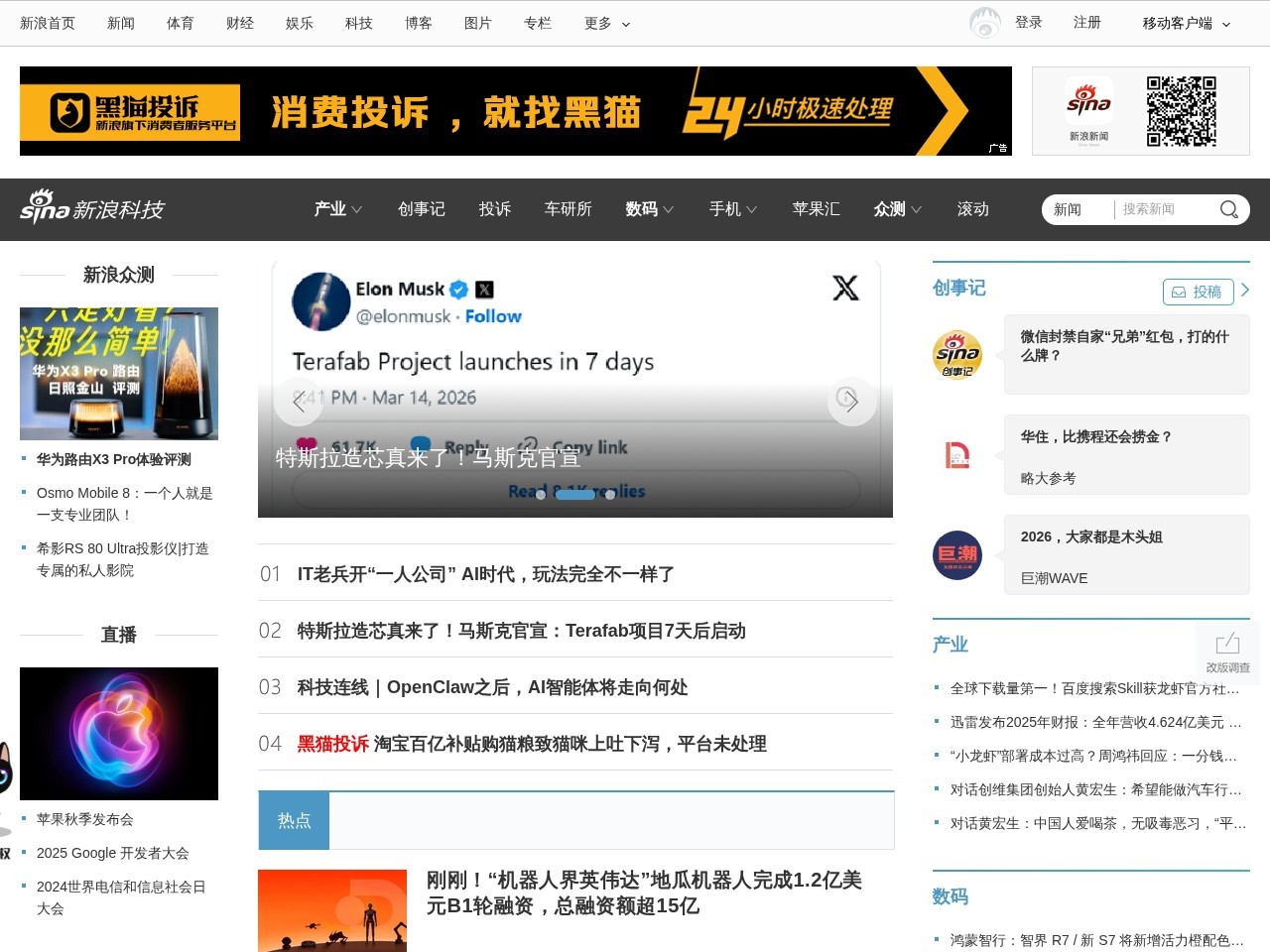Click the user avatar icon beside login
The height and width of the screenshot is (952, 1270).
point(984,23)
